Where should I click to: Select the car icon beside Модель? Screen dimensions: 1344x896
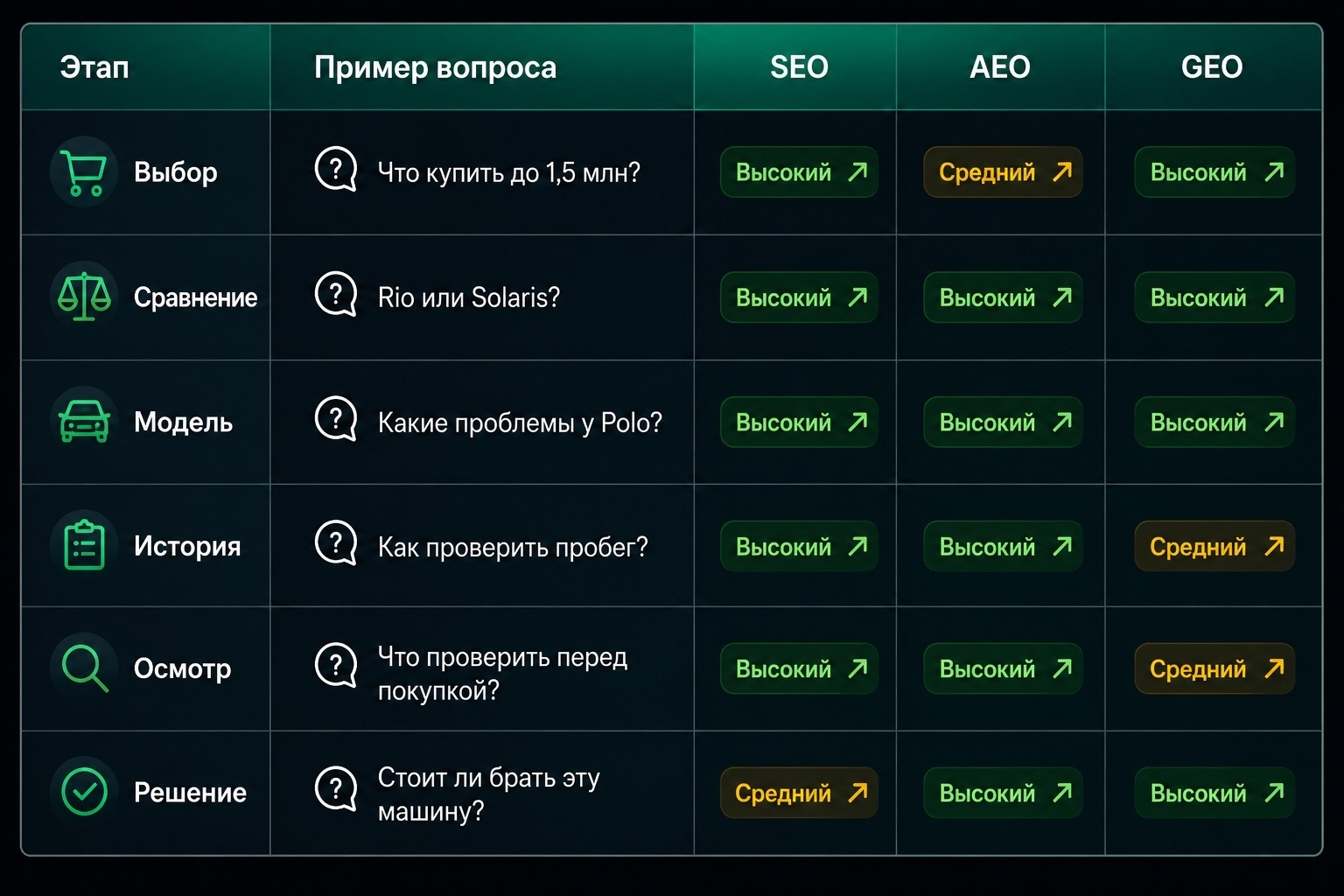(84, 421)
